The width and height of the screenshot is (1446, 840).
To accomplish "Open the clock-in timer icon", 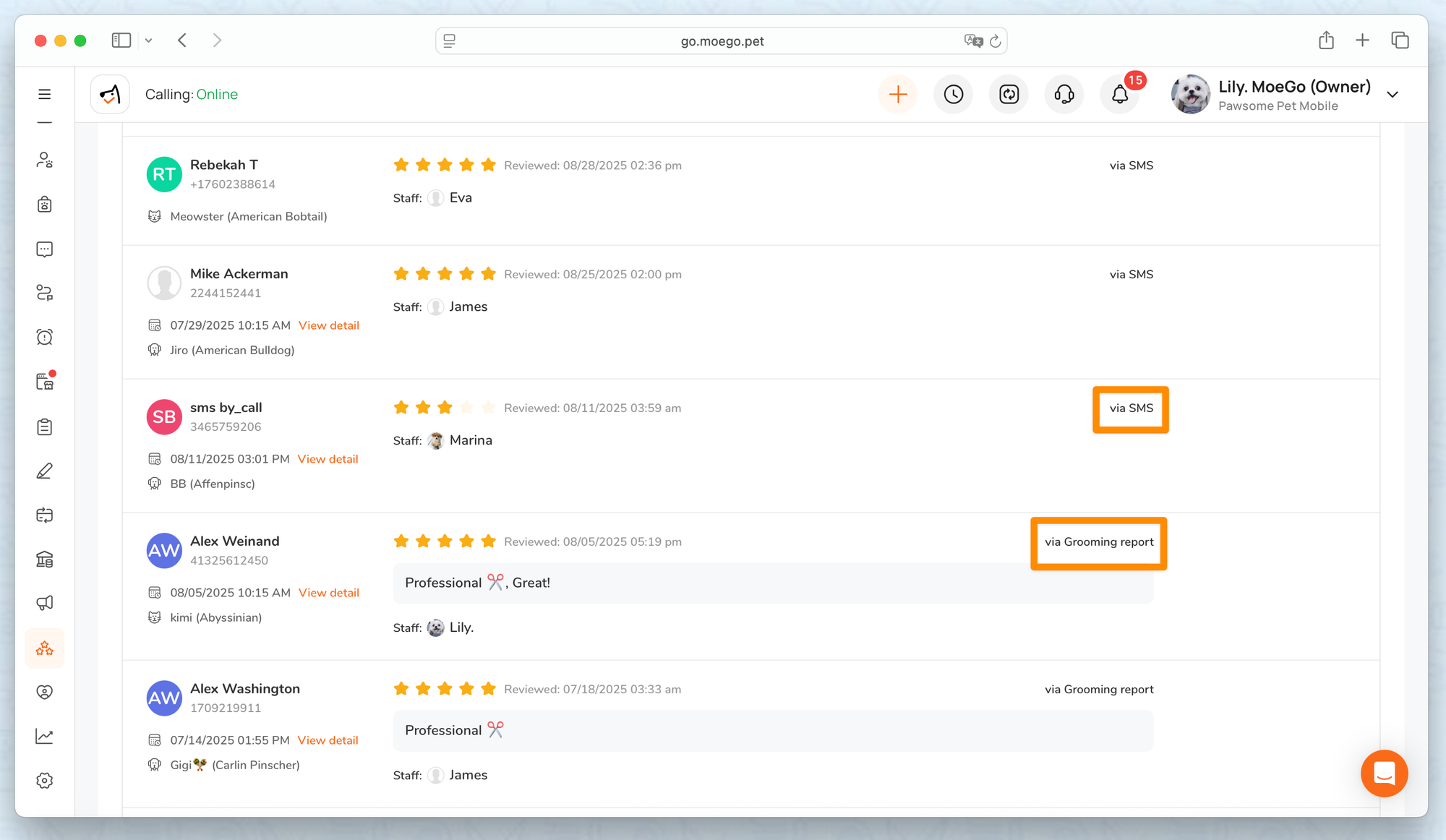I will coord(953,94).
